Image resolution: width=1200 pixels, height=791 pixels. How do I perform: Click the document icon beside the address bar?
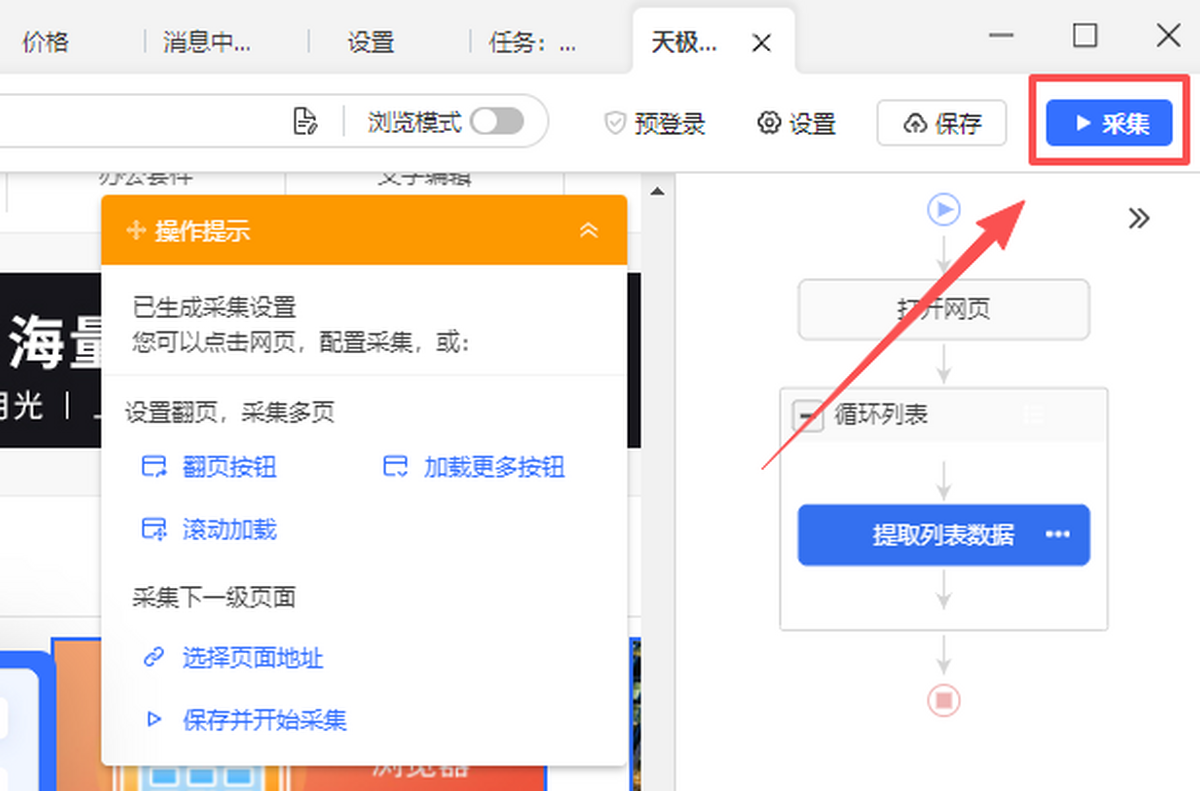pos(307,119)
